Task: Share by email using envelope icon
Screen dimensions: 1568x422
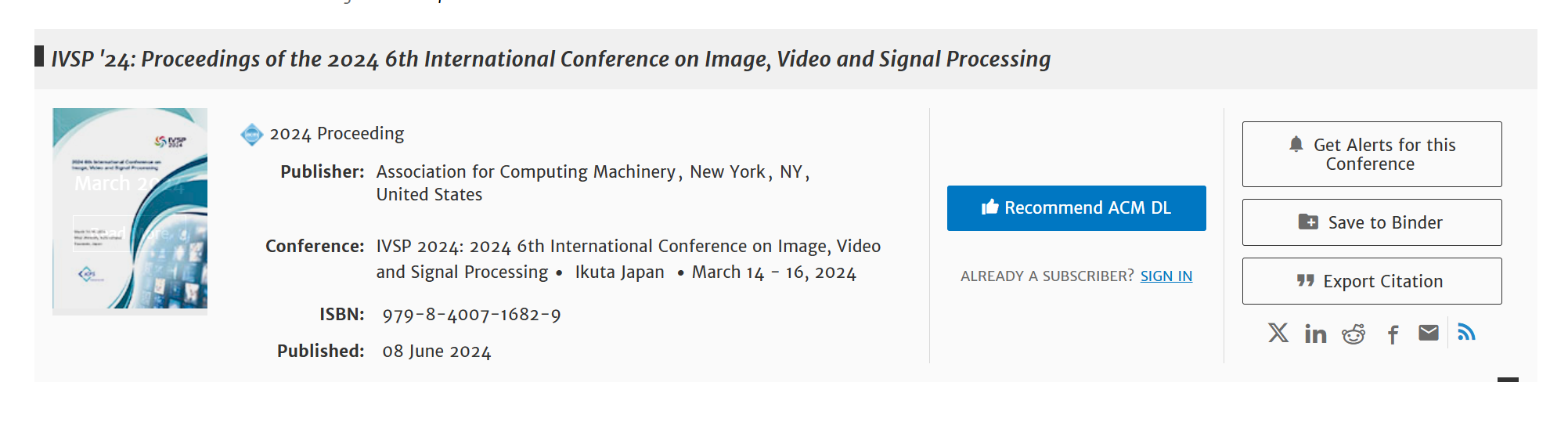Action: coord(1429,334)
